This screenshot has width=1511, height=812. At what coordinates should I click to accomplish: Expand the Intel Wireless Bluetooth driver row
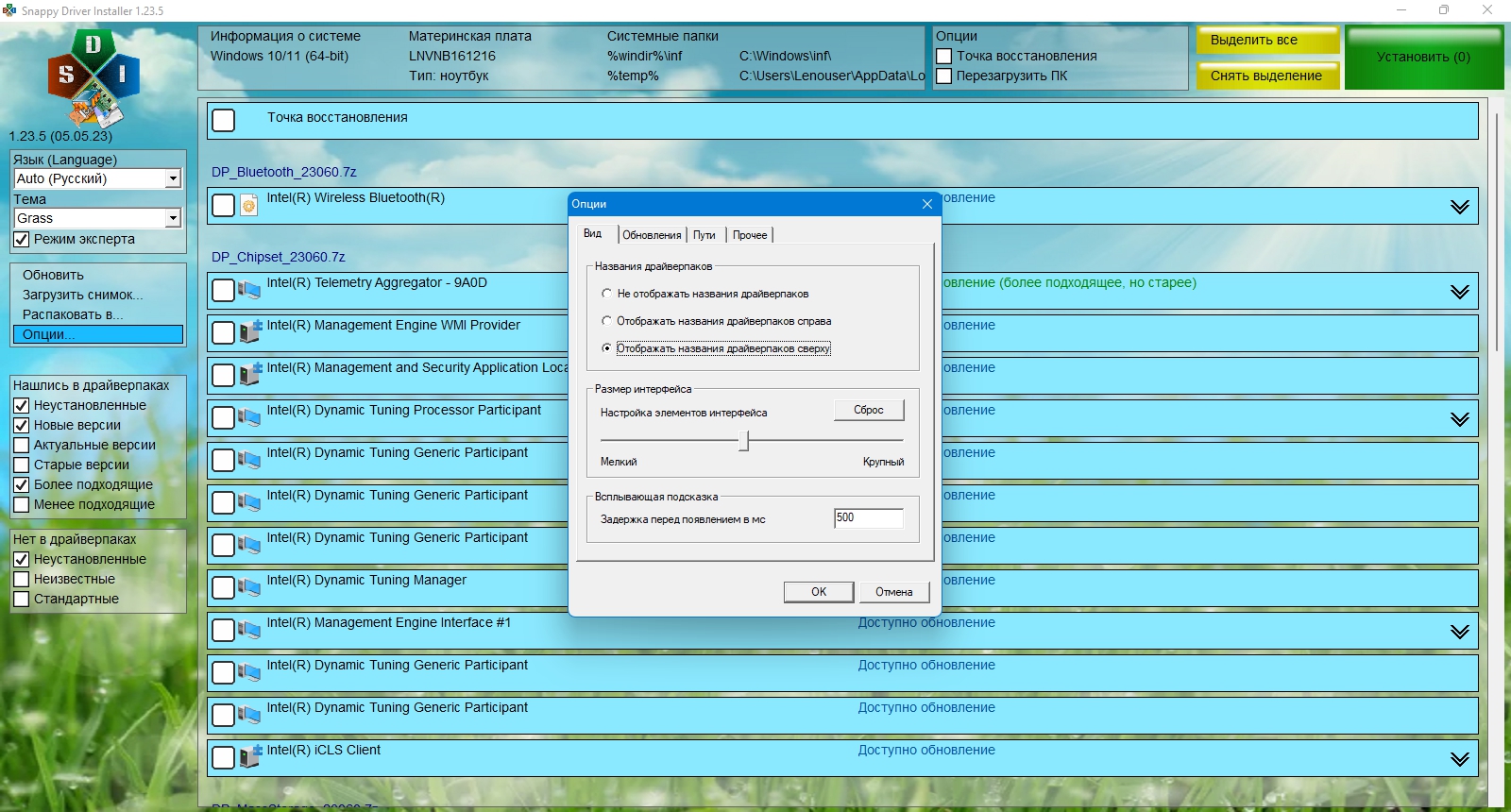click(x=1460, y=207)
